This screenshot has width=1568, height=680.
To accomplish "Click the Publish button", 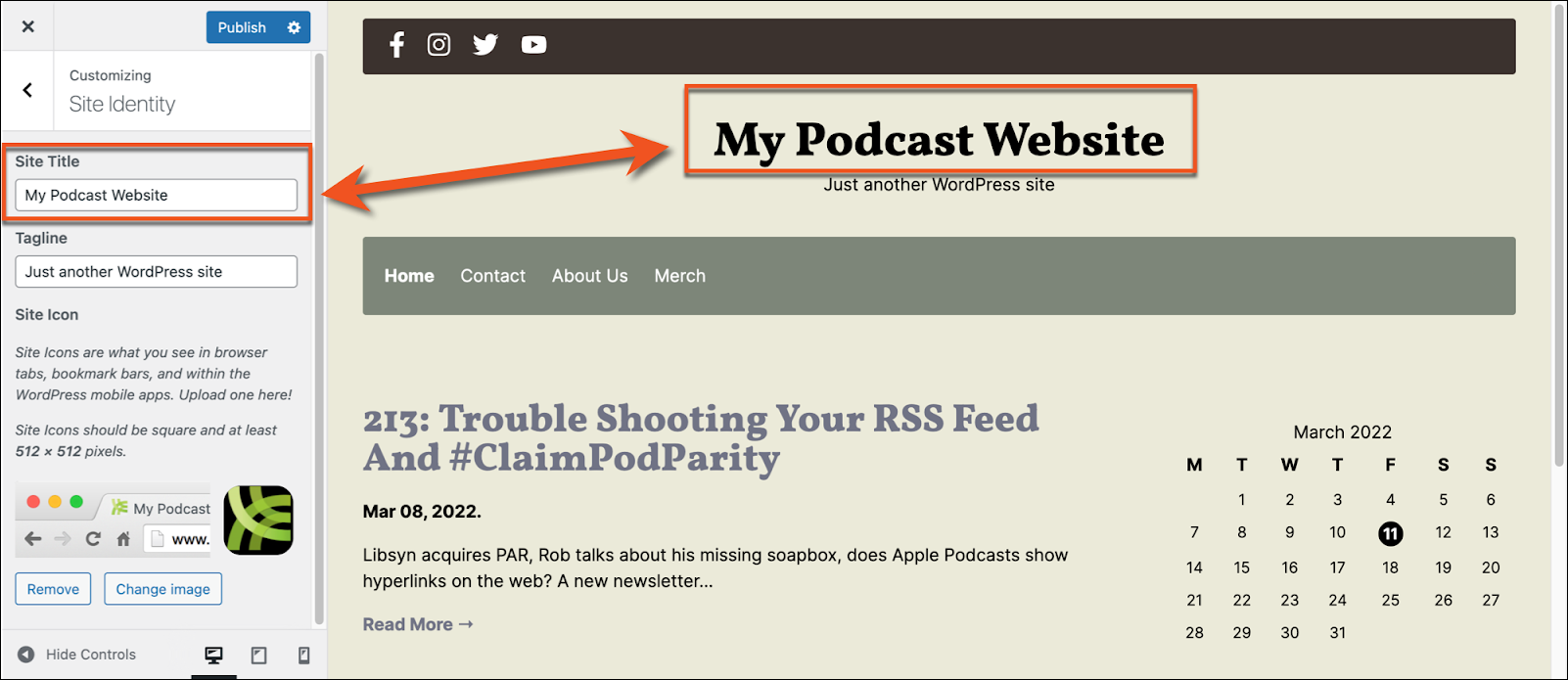I will click(x=242, y=27).
